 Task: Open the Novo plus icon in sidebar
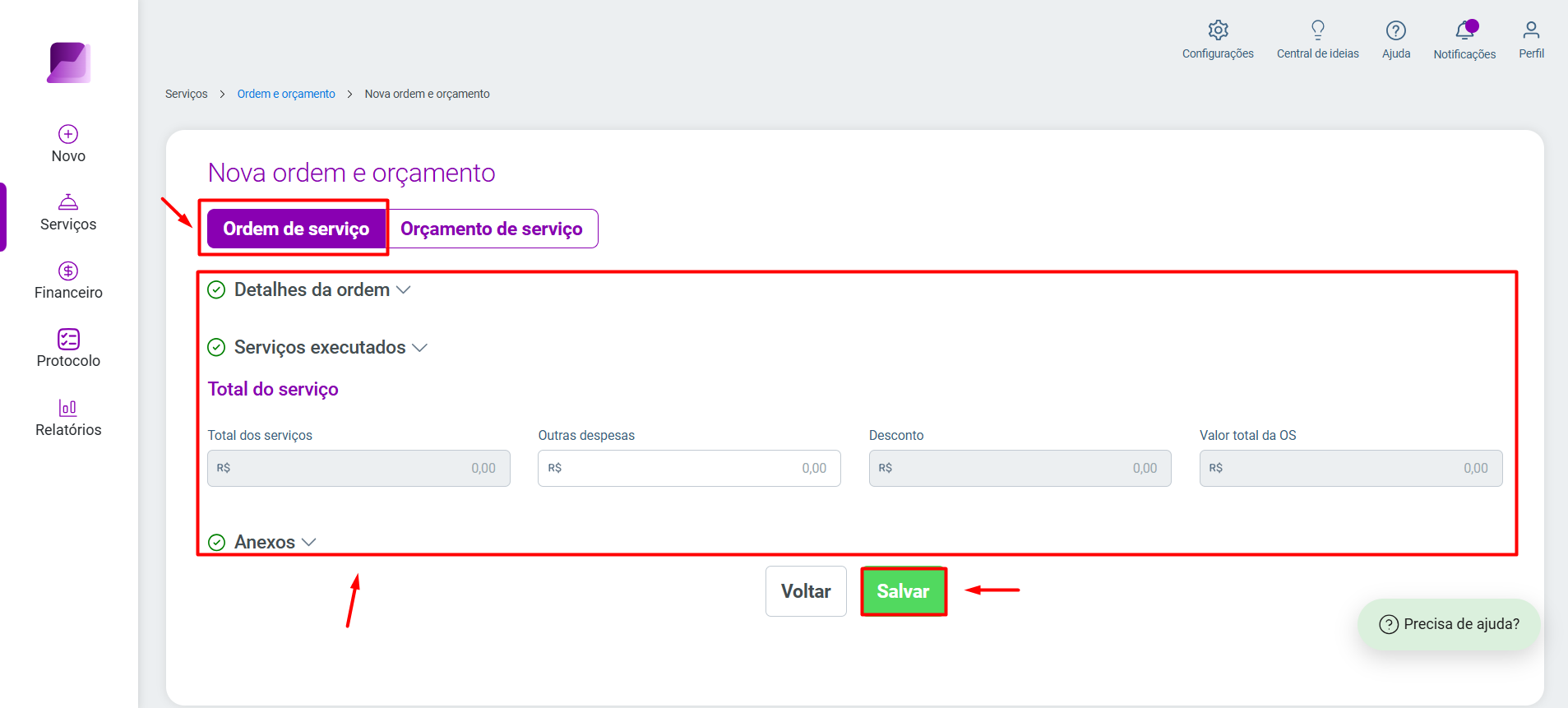(x=68, y=134)
